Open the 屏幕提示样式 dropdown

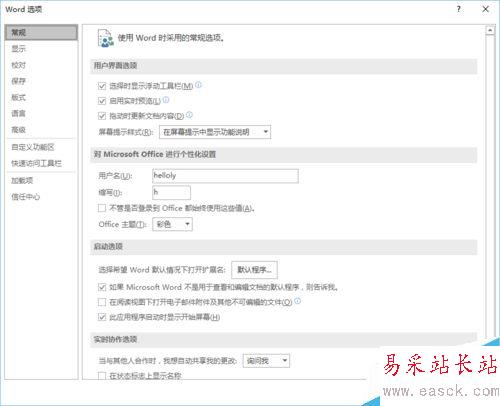[x=215, y=132]
